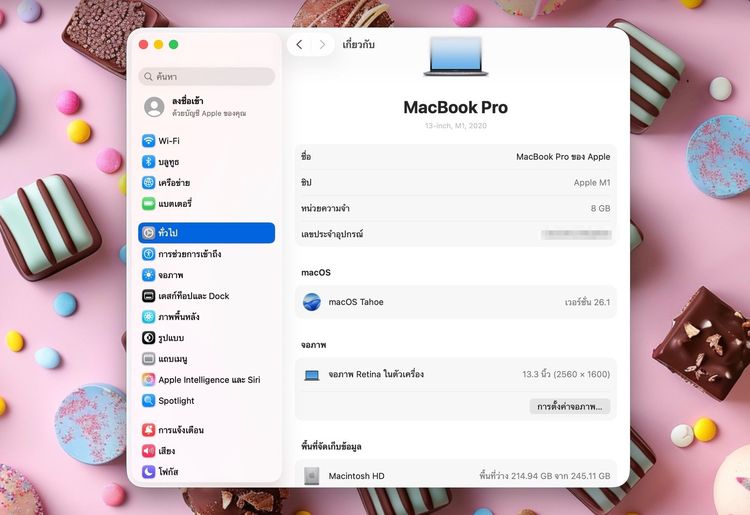The height and width of the screenshot is (515, 750).
Task: Open การช่วยการเข้าถึง accessibility icon
Action: [149, 254]
